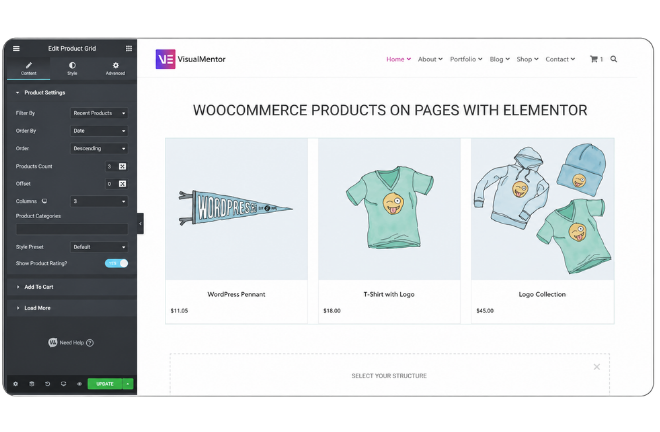Expand the Add To Cart section
The height and width of the screenshot is (432, 660).
72,287
